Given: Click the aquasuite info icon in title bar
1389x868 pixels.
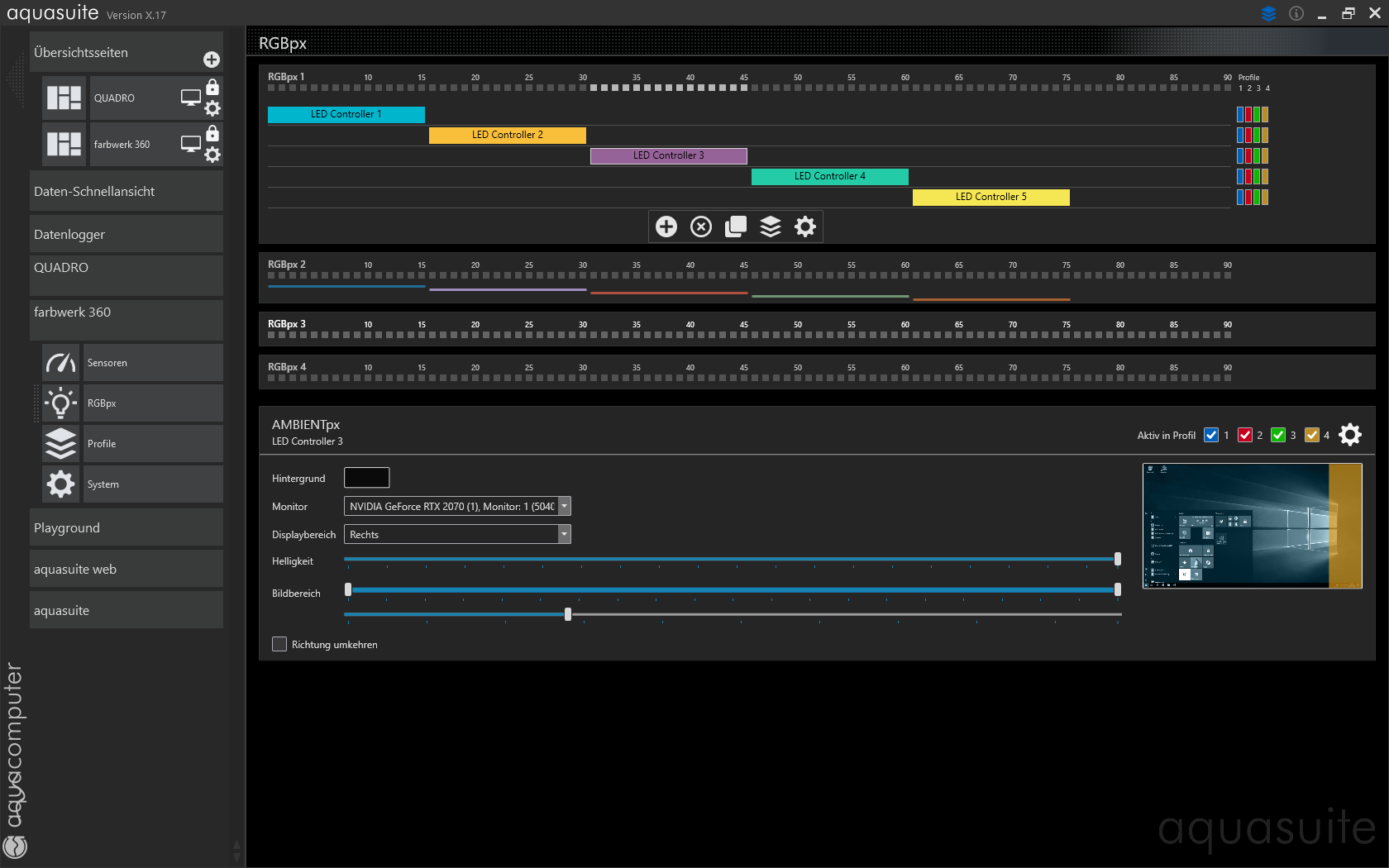Looking at the screenshot, I should [x=1296, y=13].
